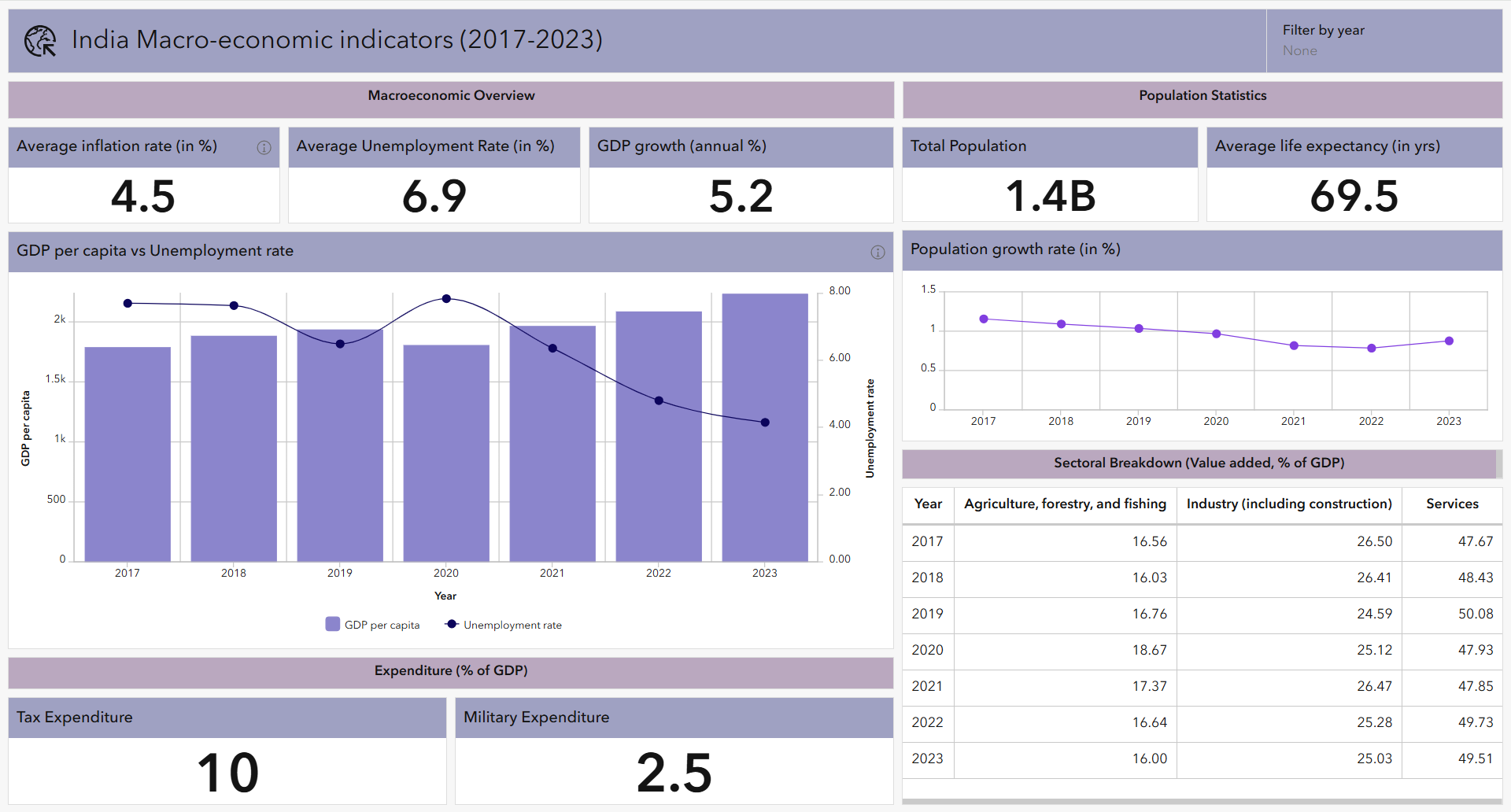Select the 2021 point on population growth line
The width and height of the screenshot is (1511, 812).
click(1293, 345)
